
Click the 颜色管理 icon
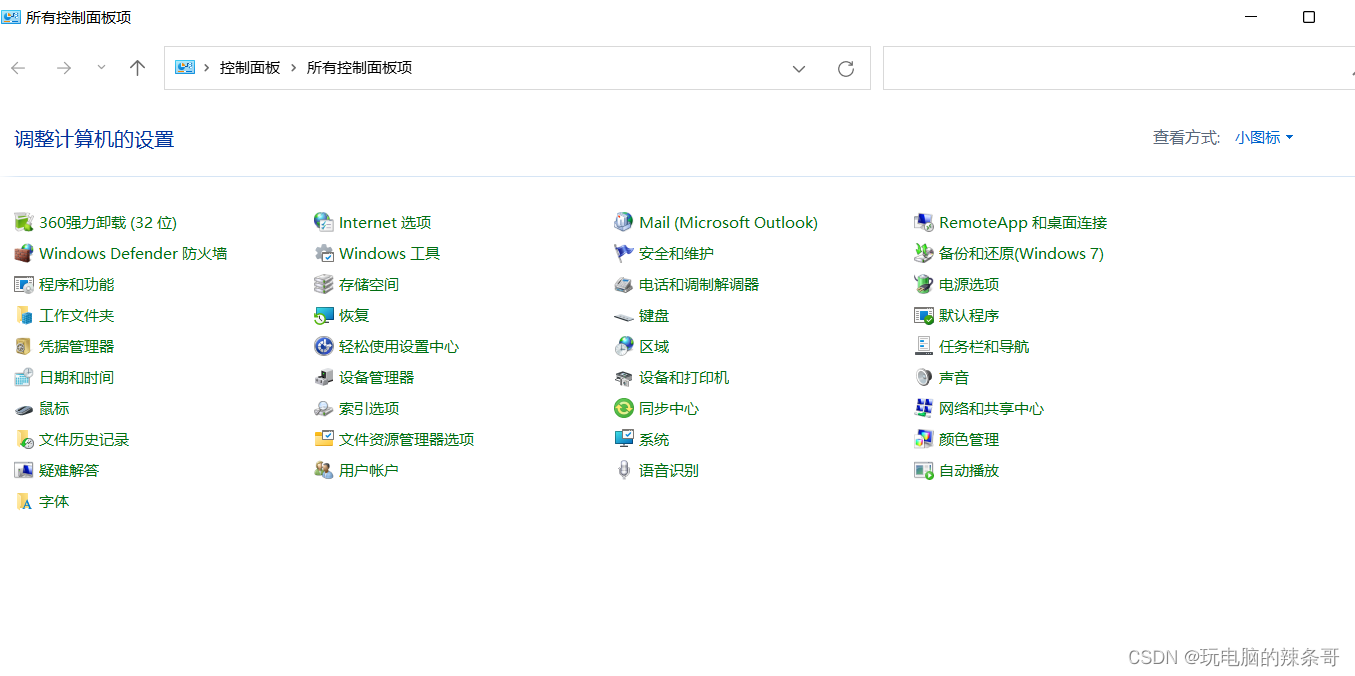(924, 439)
